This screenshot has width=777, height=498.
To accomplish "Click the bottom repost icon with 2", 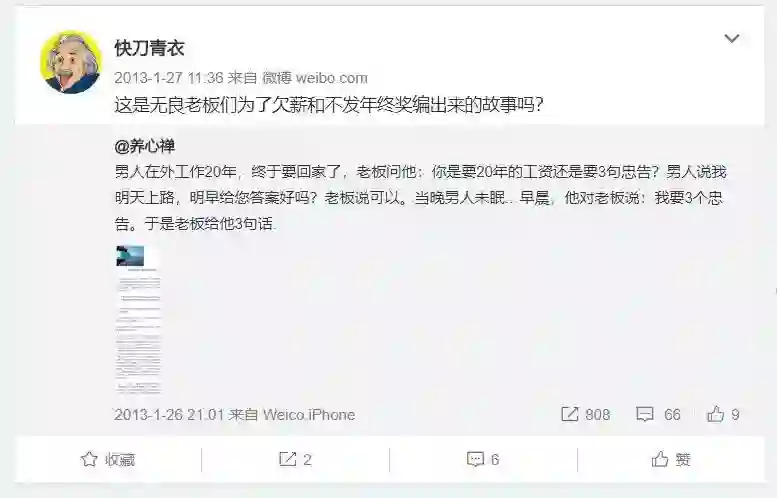I will [287, 459].
